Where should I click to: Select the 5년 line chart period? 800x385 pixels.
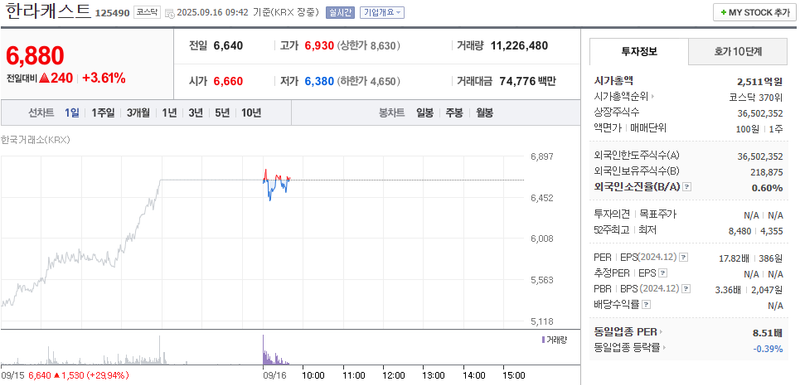222,113
